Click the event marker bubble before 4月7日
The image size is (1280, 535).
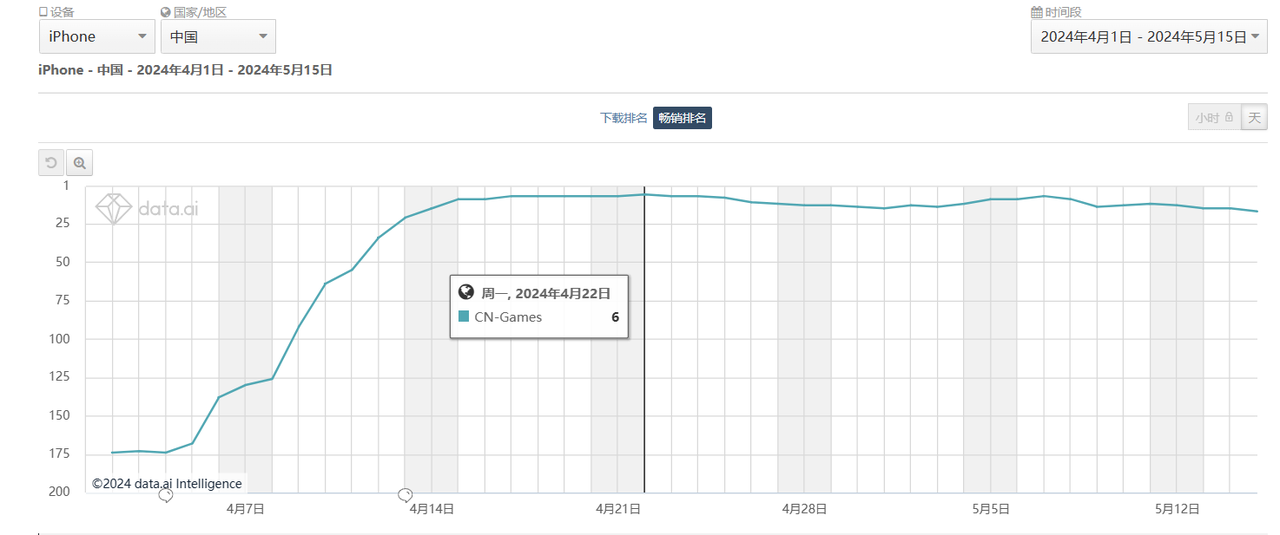(166, 495)
